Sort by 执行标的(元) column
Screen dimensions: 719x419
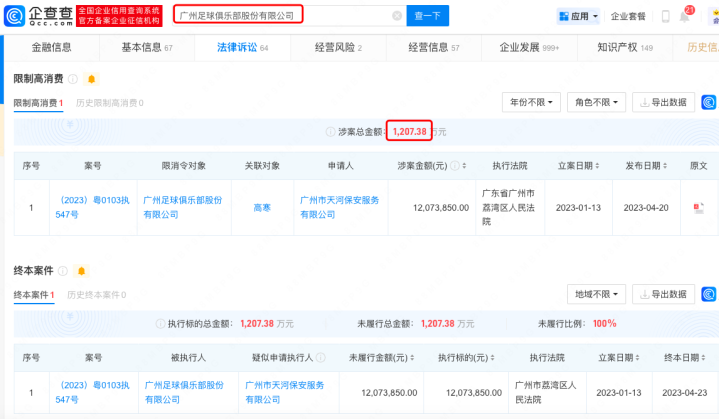point(492,358)
